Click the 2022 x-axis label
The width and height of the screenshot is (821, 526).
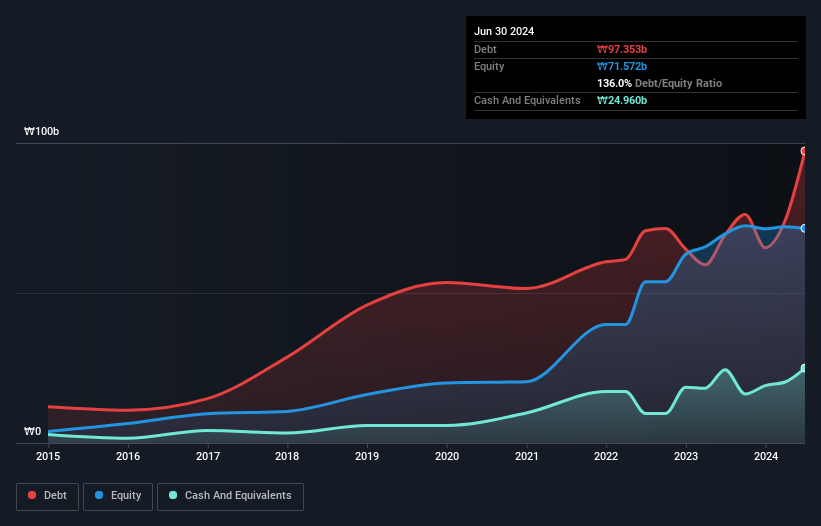(606, 456)
